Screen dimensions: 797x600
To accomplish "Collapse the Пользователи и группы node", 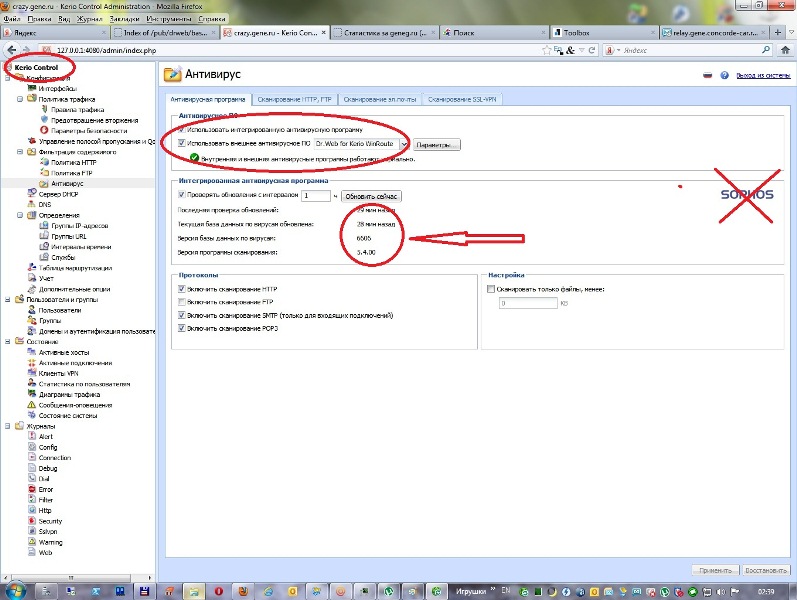I will tap(8, 299).
